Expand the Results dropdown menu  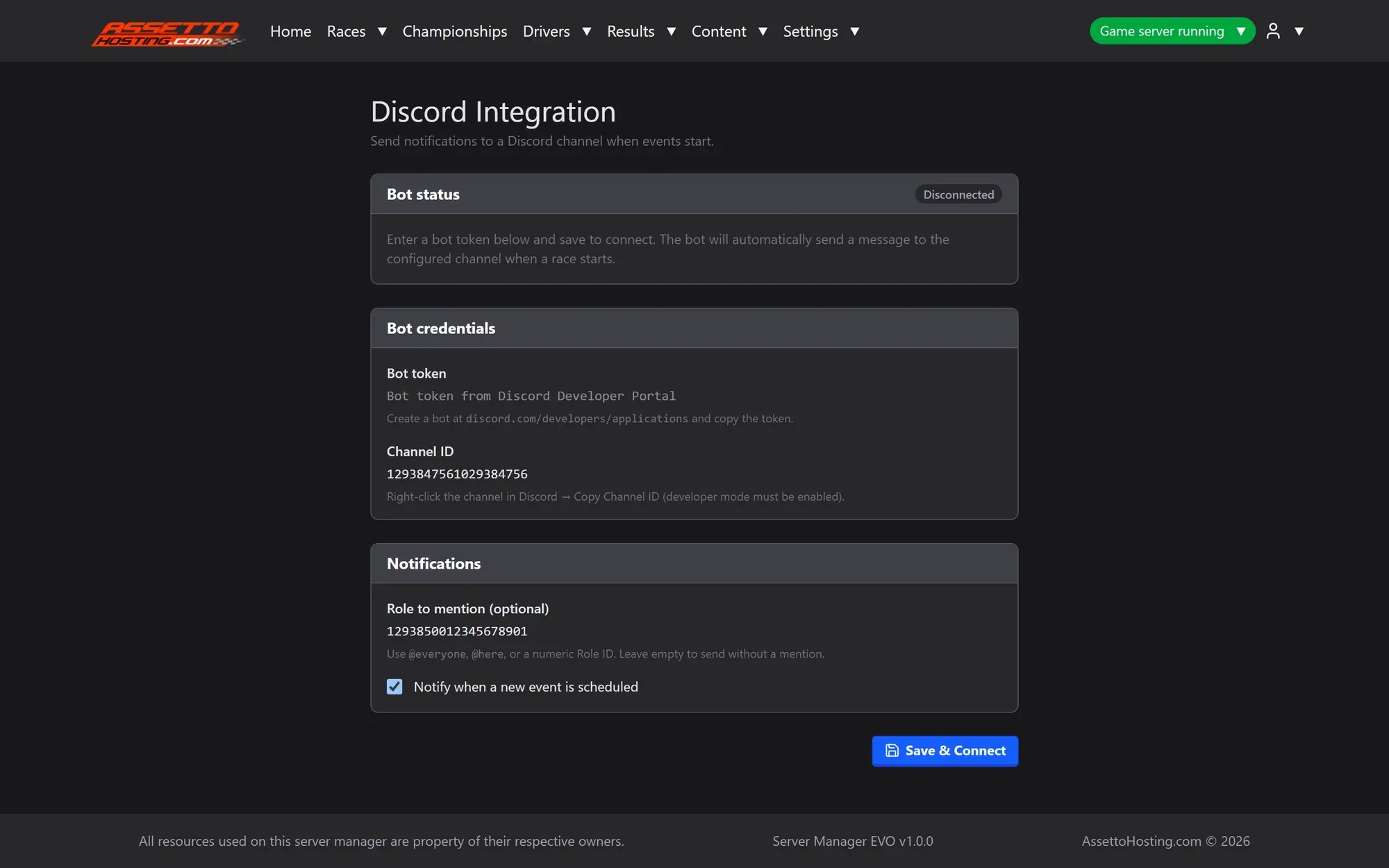coord(641,31)
